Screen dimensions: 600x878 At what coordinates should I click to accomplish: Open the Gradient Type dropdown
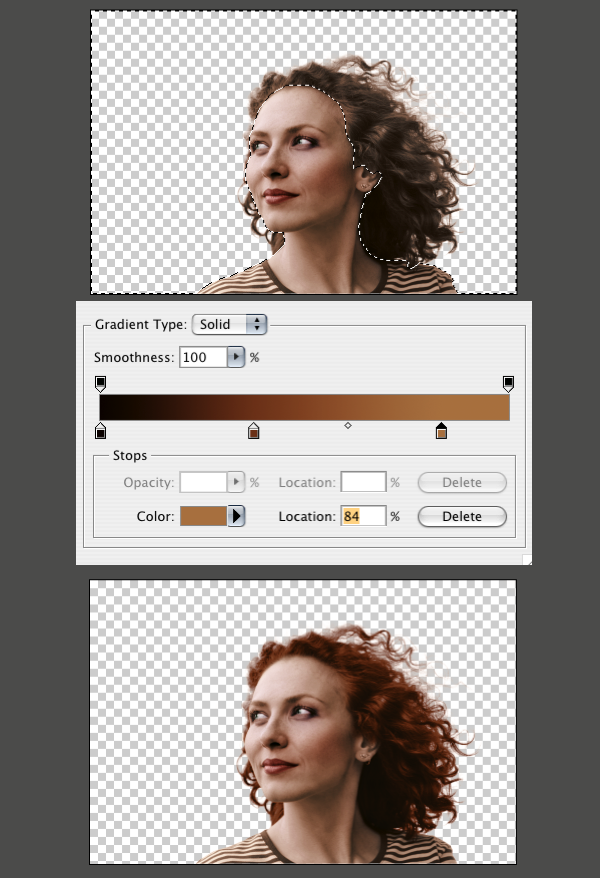230,324
